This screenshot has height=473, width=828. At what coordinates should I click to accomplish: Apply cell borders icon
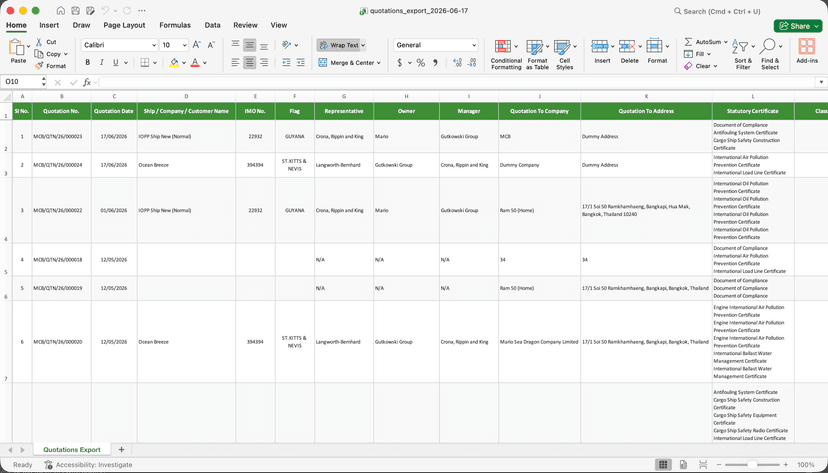click(145, 63)
